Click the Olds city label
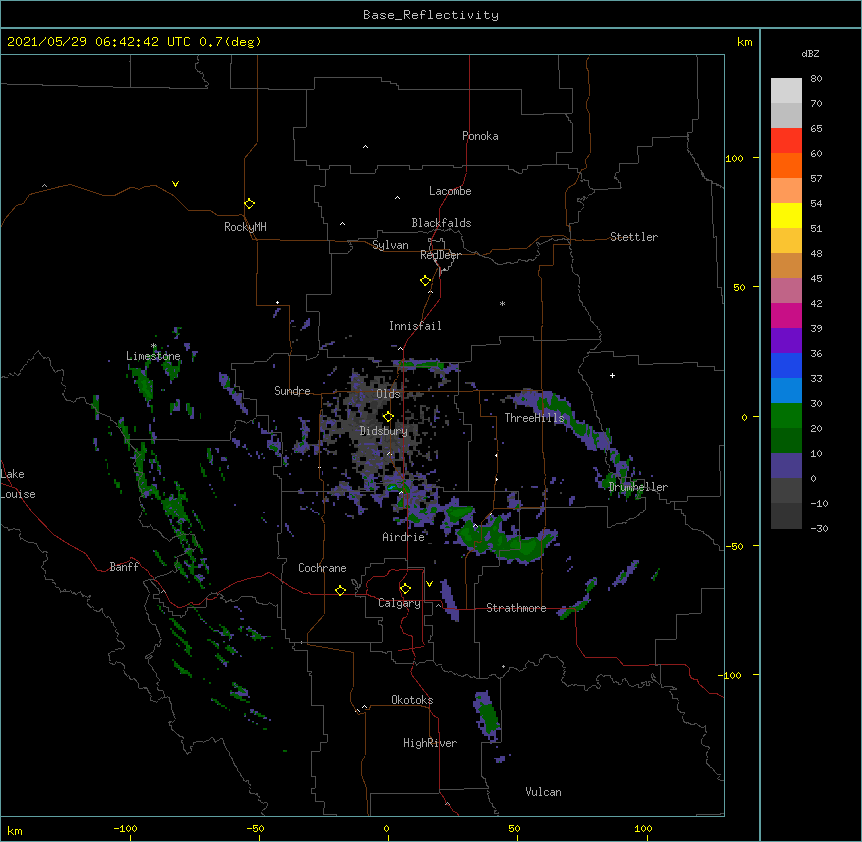862x842 pixels. point(388,394)
